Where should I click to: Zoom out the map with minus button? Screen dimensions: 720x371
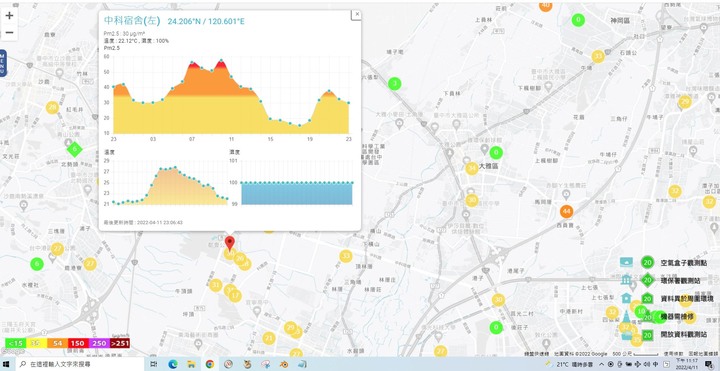(9, 33)
